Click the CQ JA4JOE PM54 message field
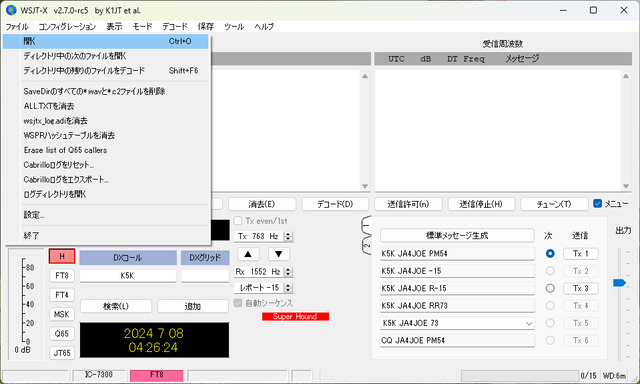Image resolution: width=640 pixels, height=384 pixels. [457, 340]
